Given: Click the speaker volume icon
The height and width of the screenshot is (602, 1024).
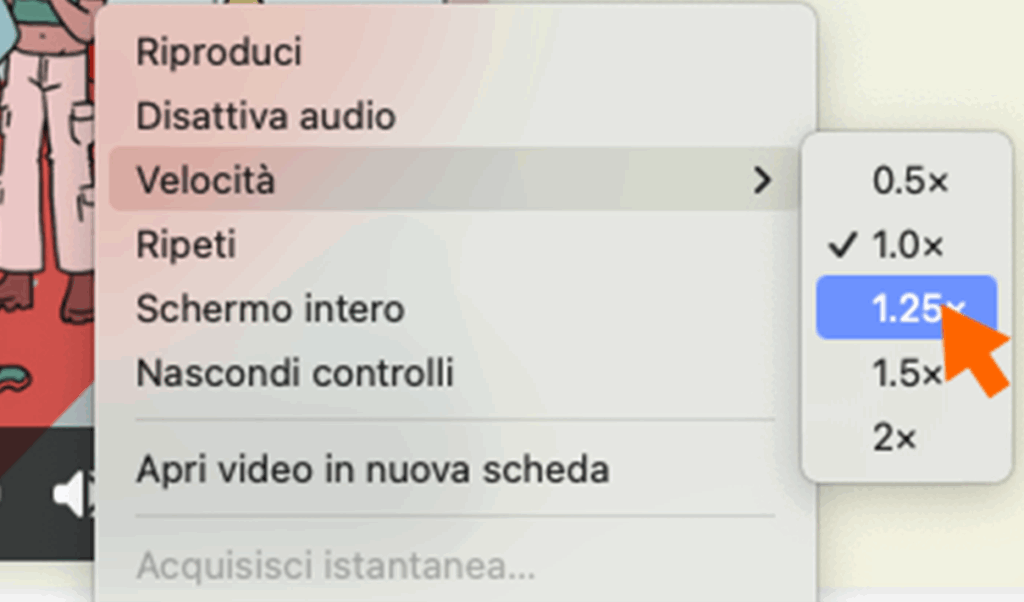Looking at the screenshot, I should coord(74,494).
